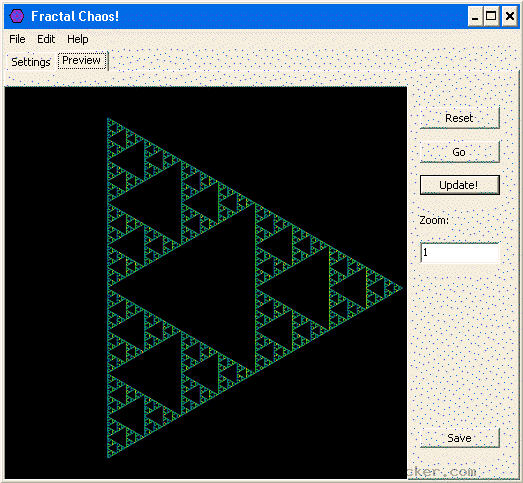Open the Help menu
This screenshot has width=523, height=483.
coord(77,39)
